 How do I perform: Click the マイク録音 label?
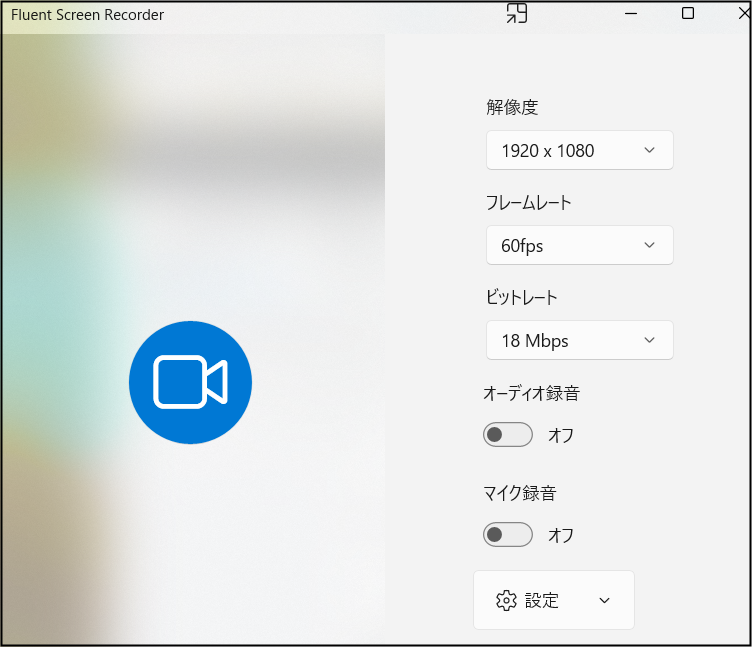(x=519, y=493)
